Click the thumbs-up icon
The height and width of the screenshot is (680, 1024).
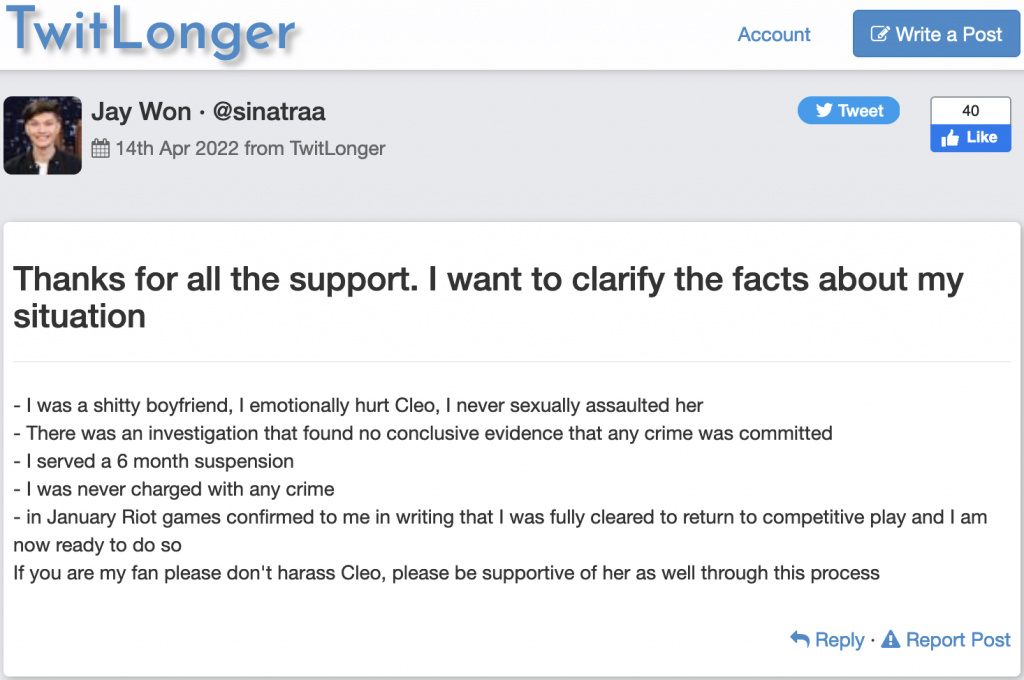tap(950, 138)
